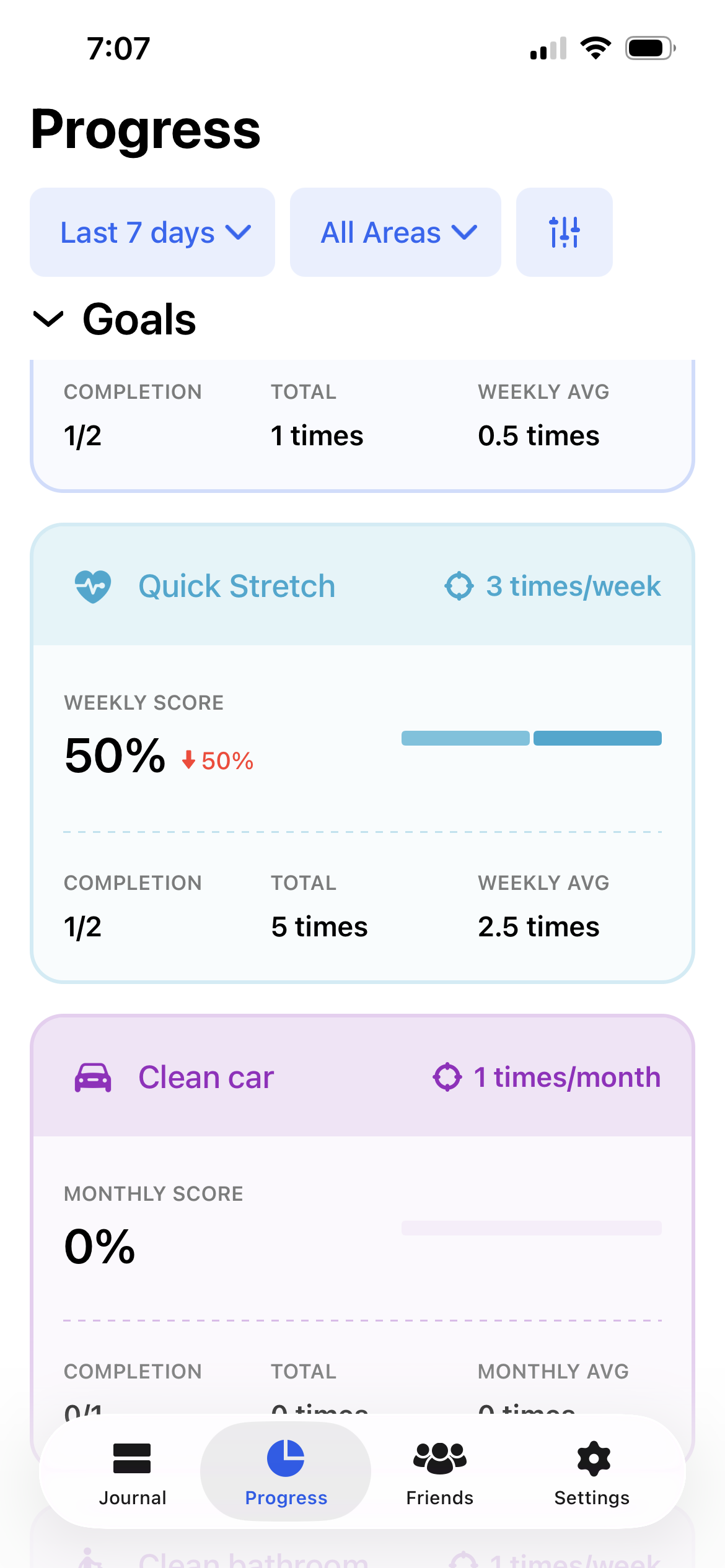
Task: Open the All Areas dropdown
Action: click(x=395, y=232)
